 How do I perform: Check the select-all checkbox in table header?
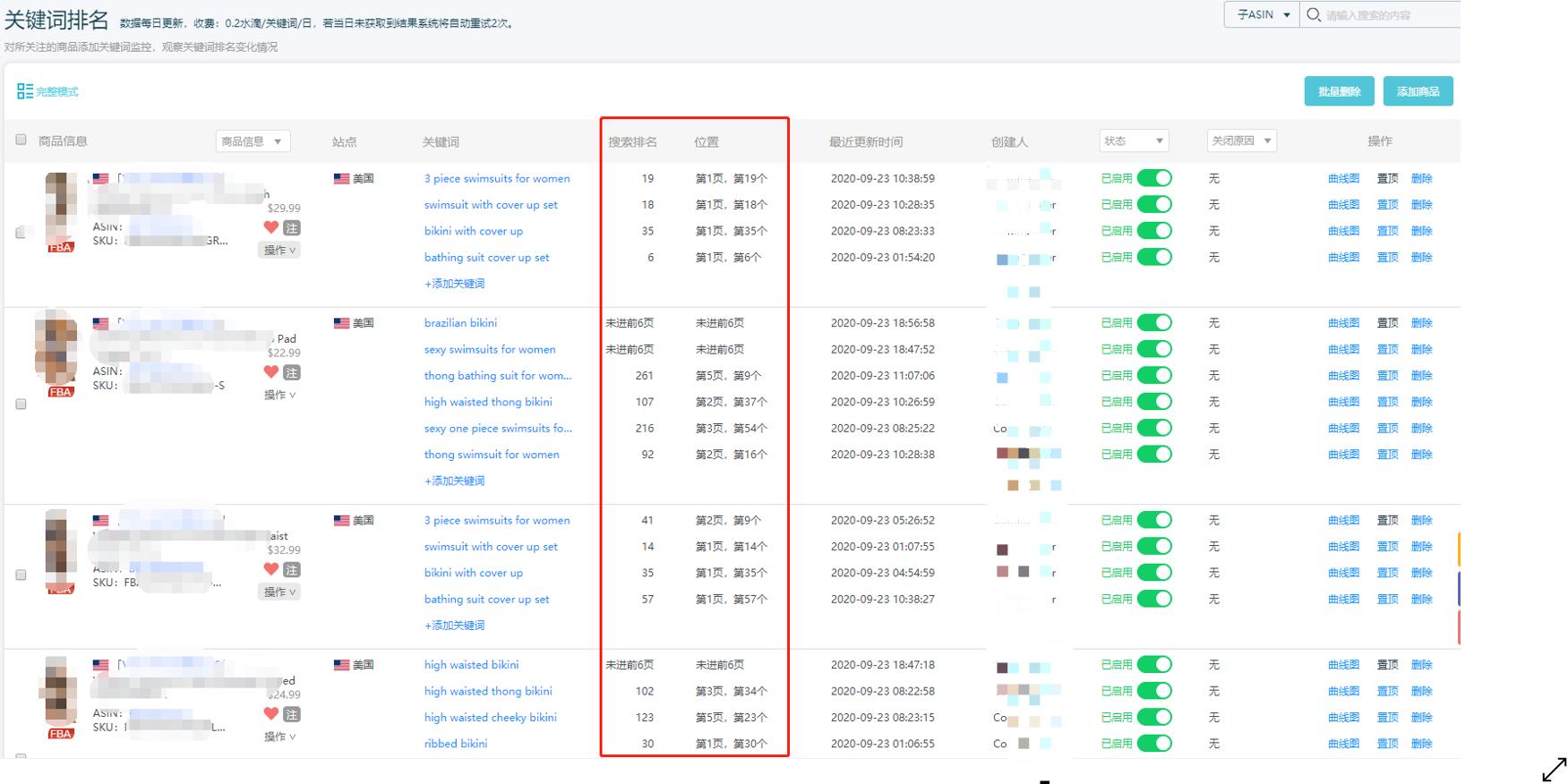pos(21,140)
